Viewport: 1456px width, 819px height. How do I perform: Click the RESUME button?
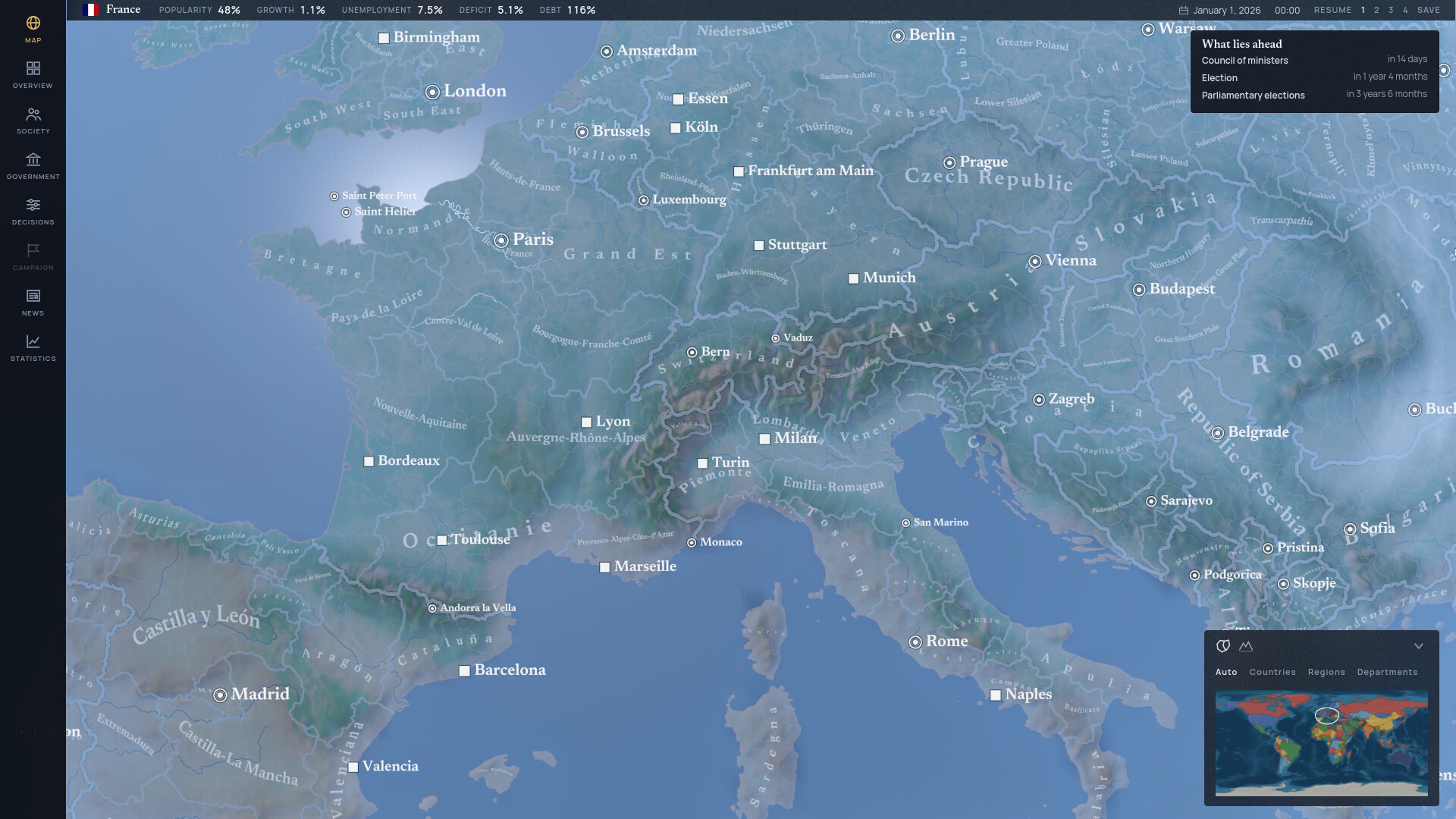[1332, 11]
